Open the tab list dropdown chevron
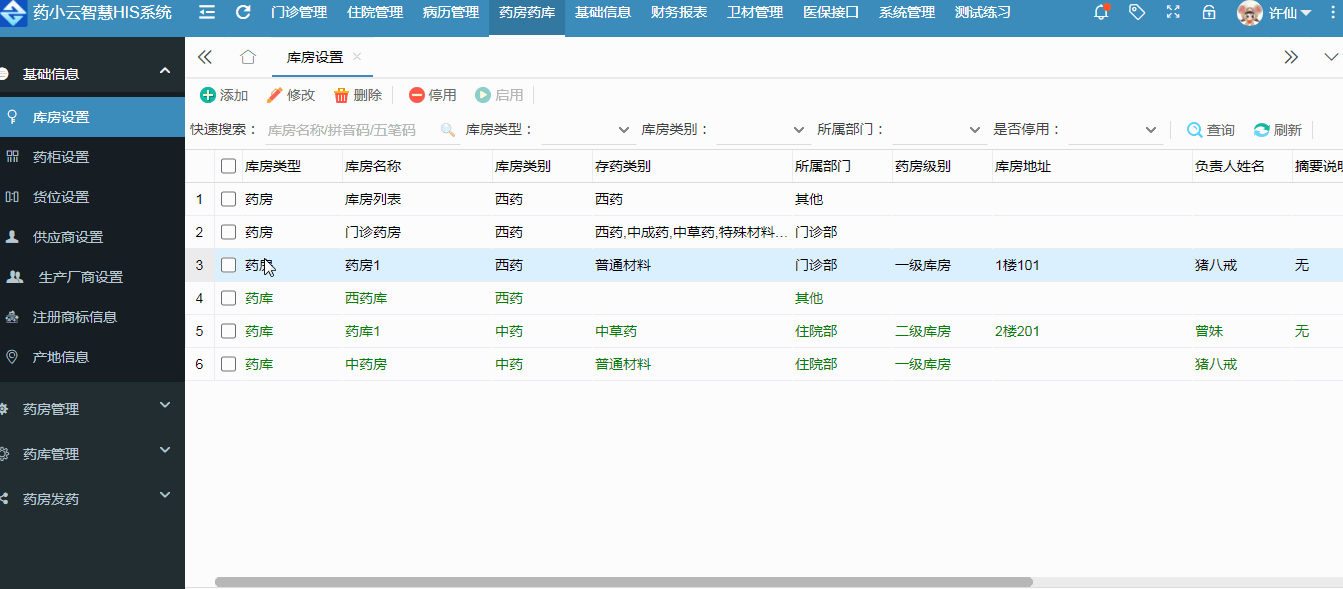This screenshot has height=589, width=1343. pyautogui.click(x=1330, y=57)
